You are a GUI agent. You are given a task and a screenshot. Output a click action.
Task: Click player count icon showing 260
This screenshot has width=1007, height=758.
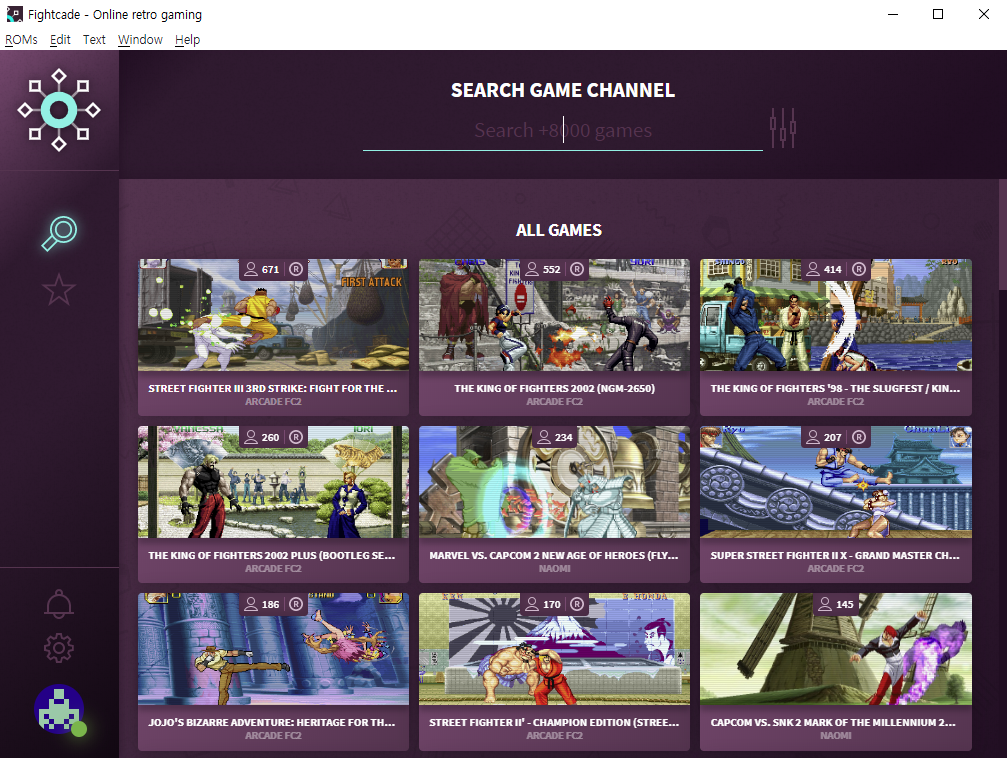coord(251,437)
